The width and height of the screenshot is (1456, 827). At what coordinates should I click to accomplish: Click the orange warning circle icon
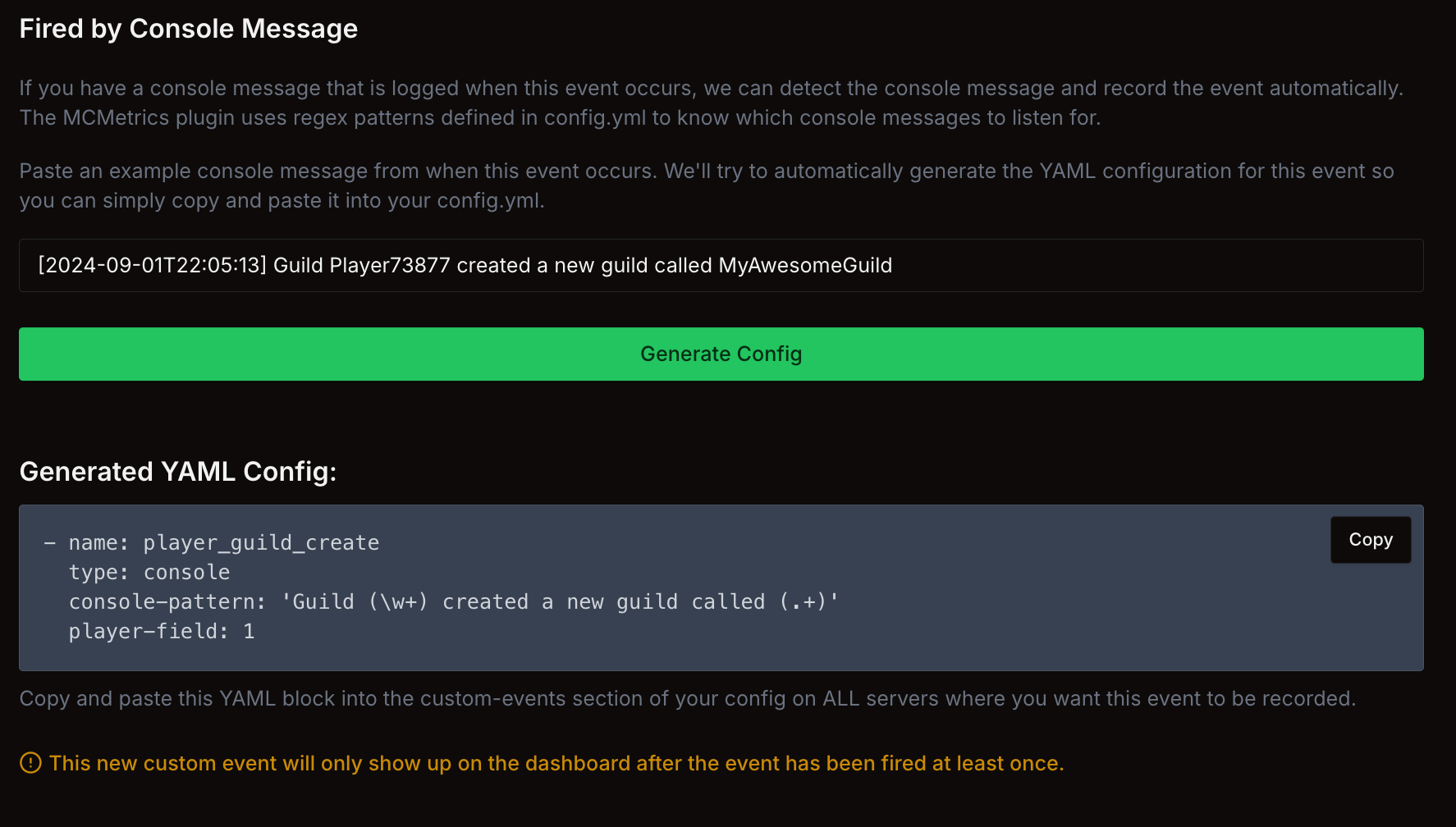pyautogui.click(x=30, y=763)
